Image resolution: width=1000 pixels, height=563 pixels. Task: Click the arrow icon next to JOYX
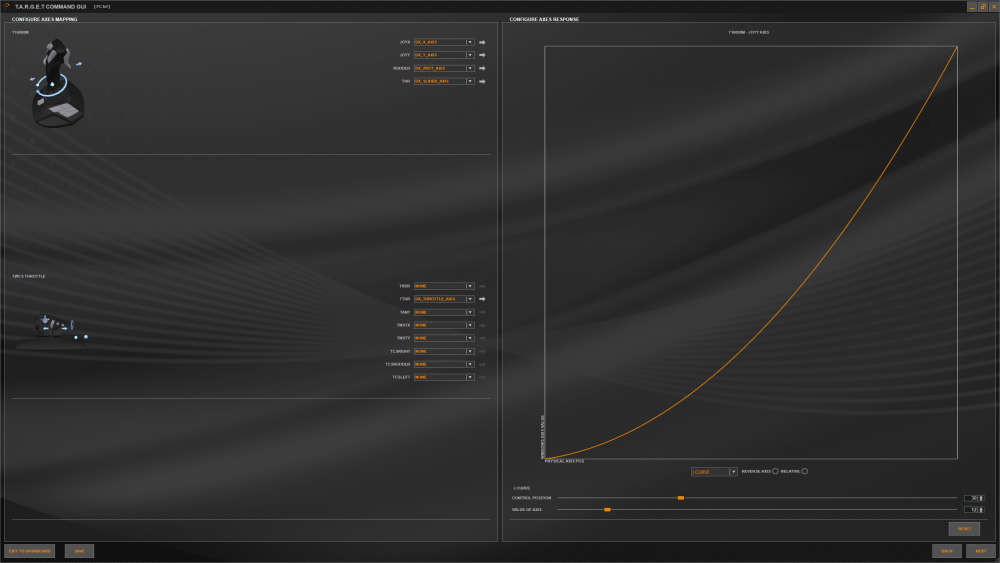tap(482, 42)
